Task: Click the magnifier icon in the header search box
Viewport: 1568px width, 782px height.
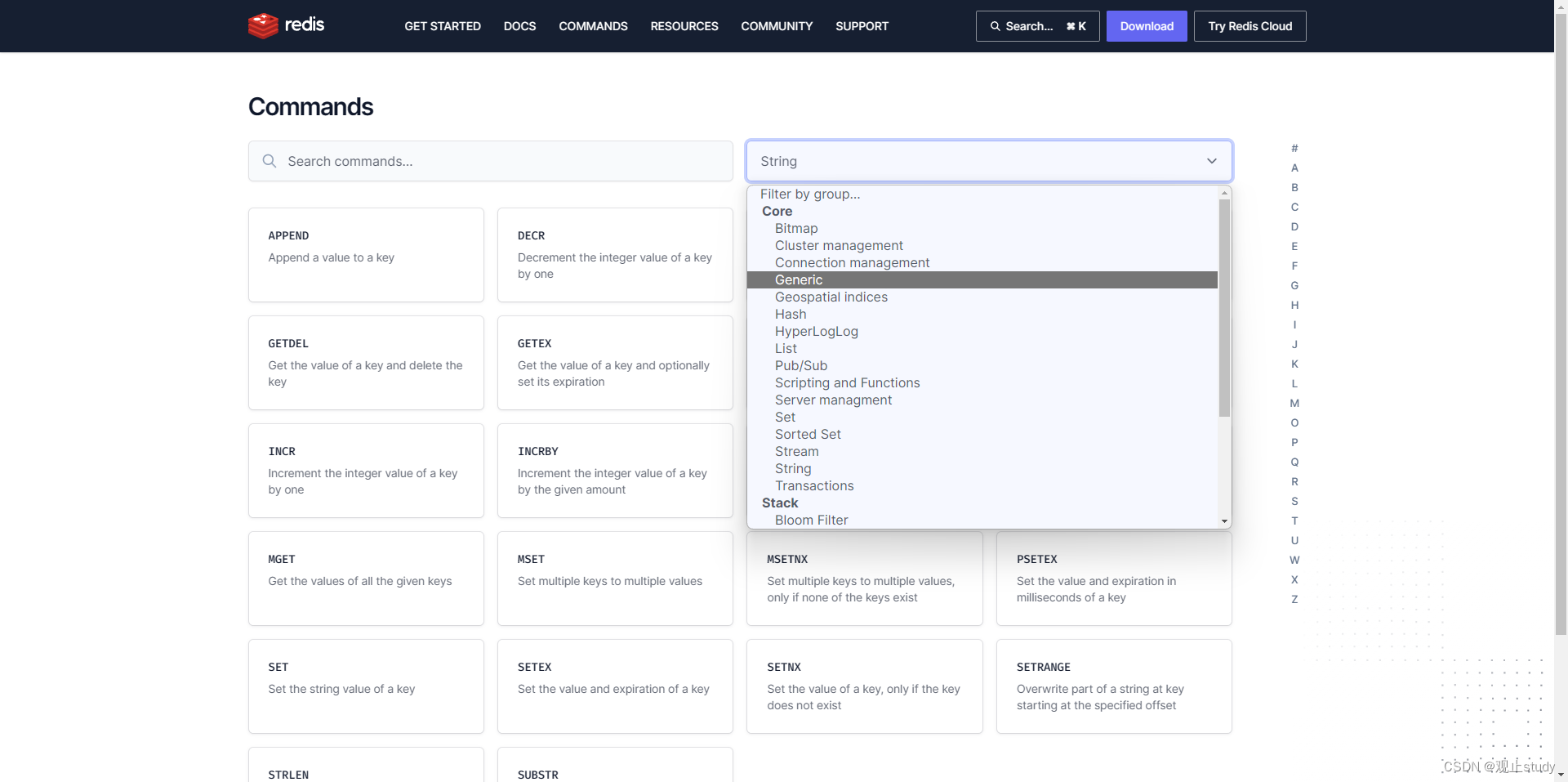Action: coord(995,26)
